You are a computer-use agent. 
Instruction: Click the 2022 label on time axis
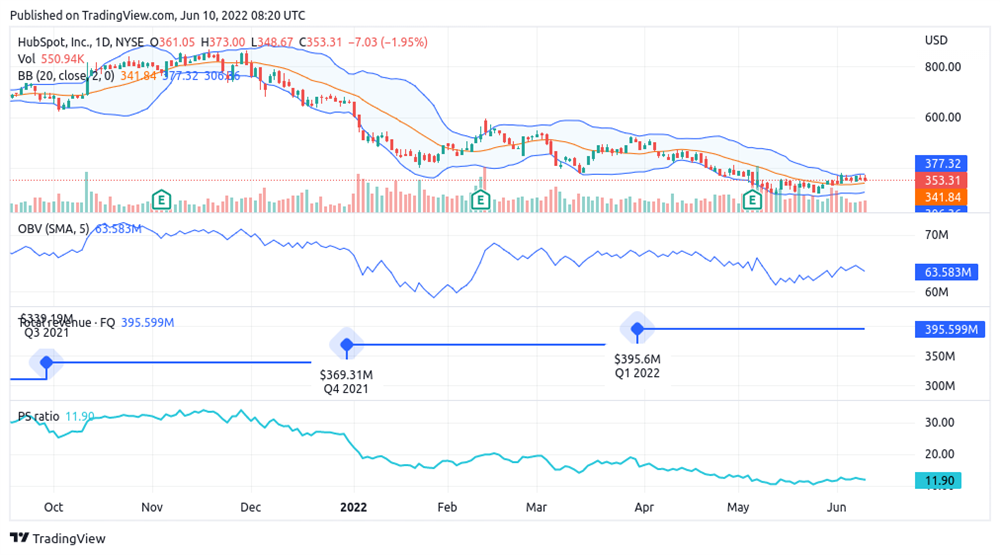(354, 508)
